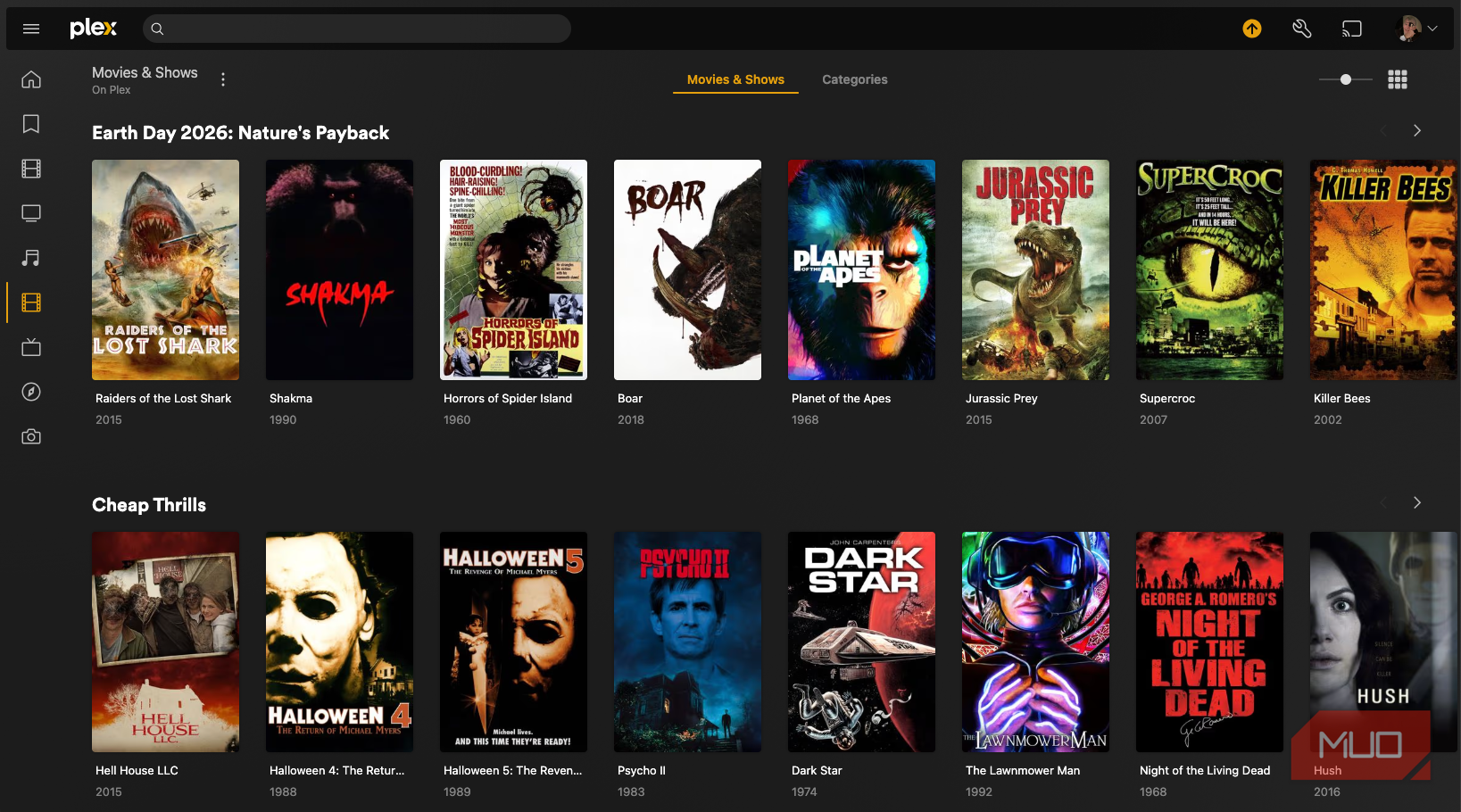Open the Jurassic Prey poster
Viewport: 1461px width, 812px height.
(x=1035, y=269)
